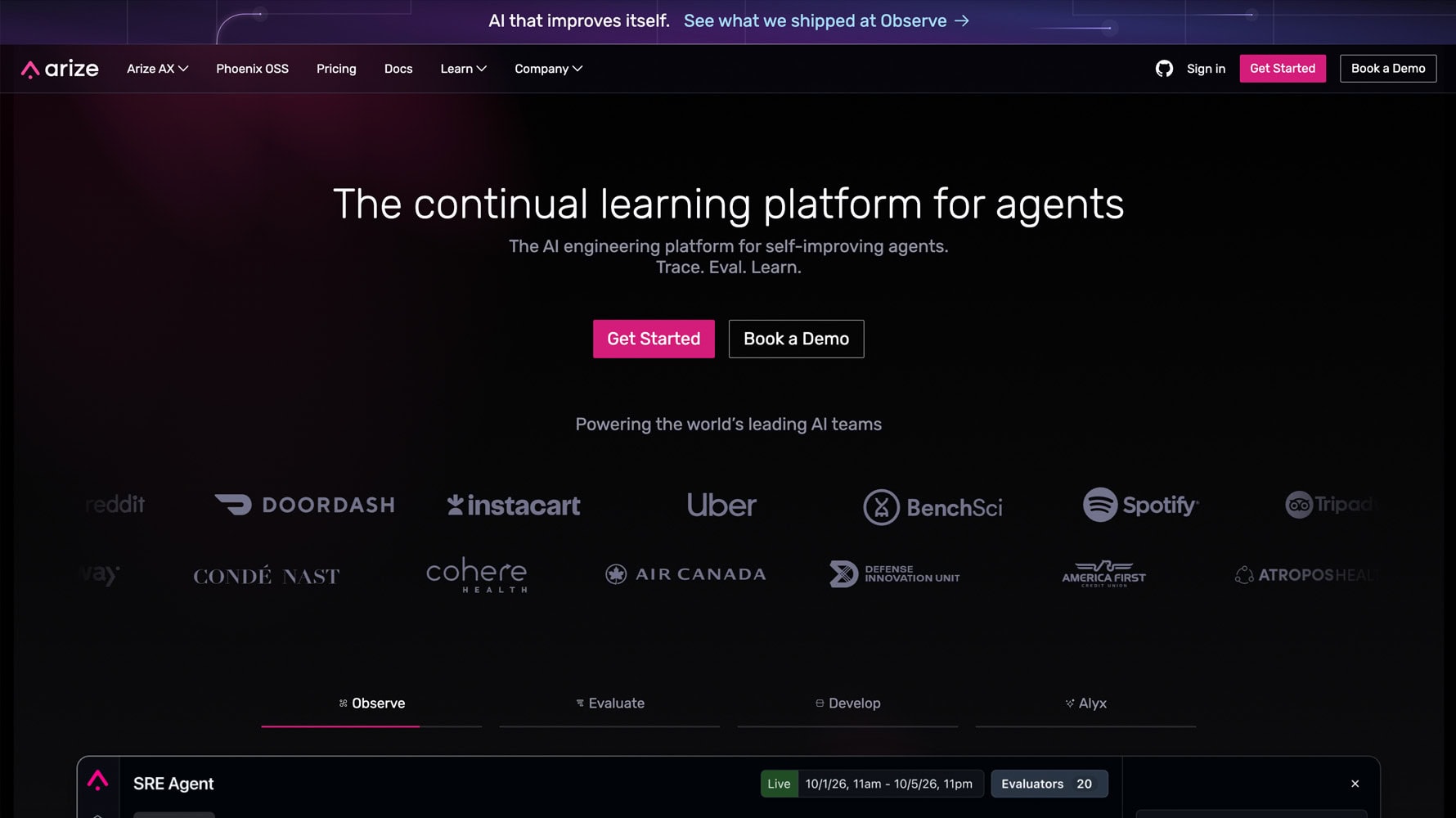Click the Tripadvisor logo
The height and width of the screenshot is (818, 1456).
pyautogui.click(x=1331, y=505)
